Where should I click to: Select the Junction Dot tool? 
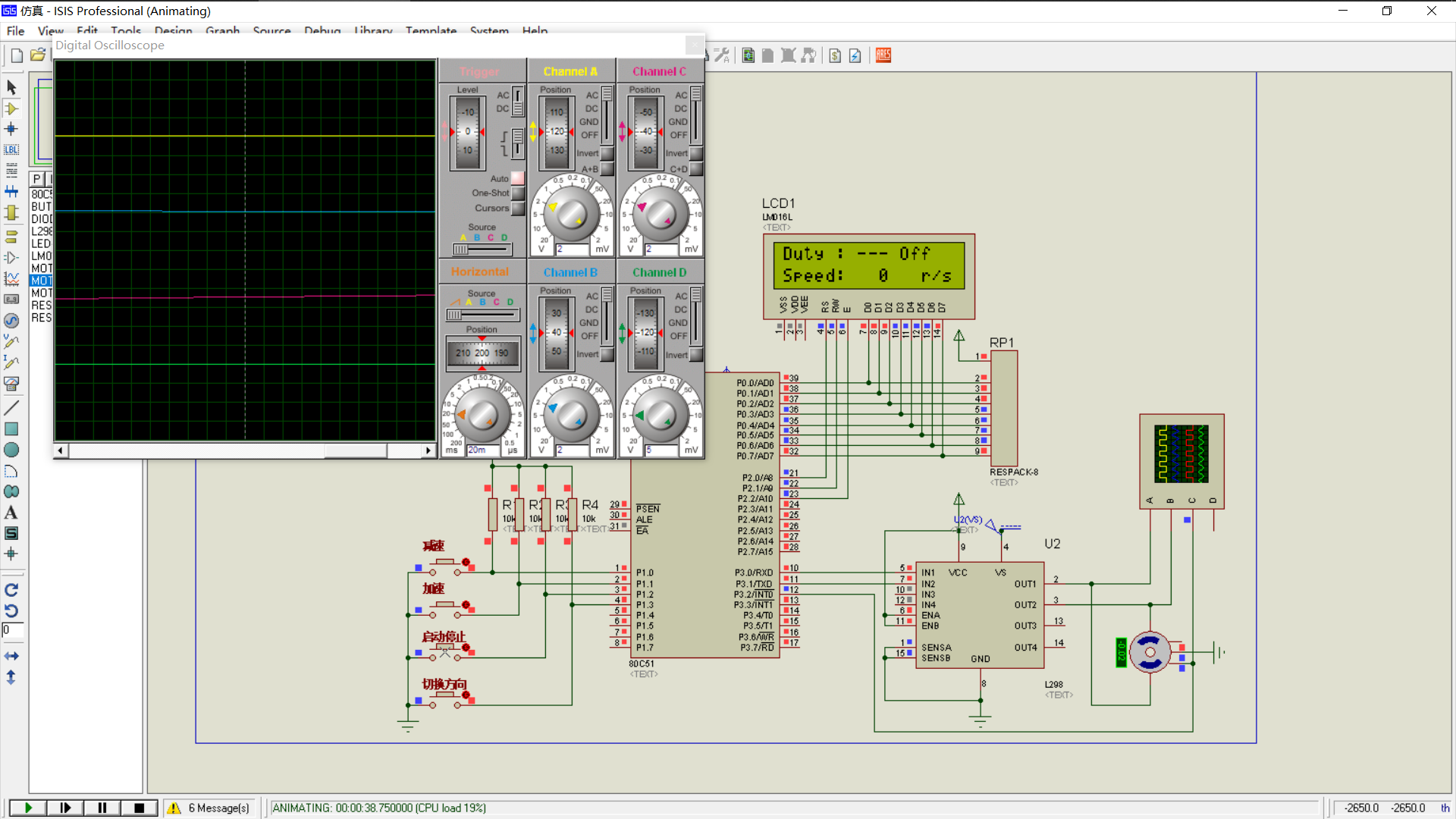point(11,129)
